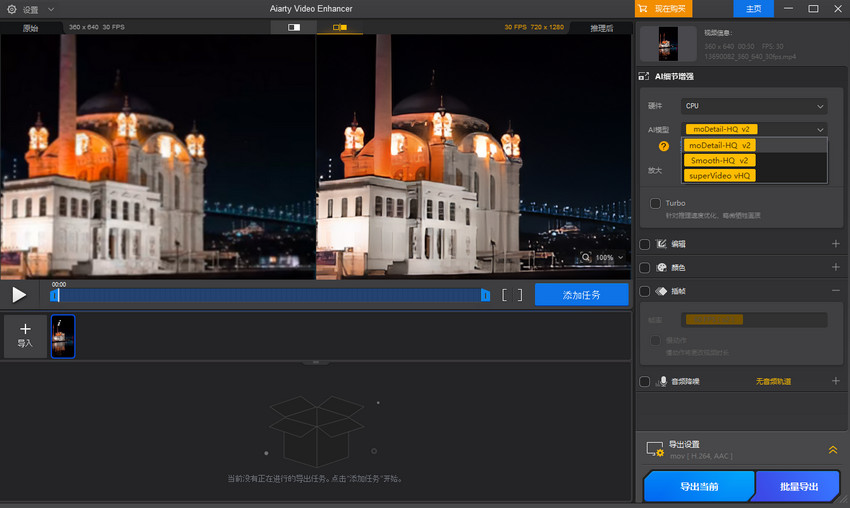Image resolution: width=850 pixels, height=508 pixels.
Task: Click the 编辑 crop-edit icon
Action: [661, 244]
